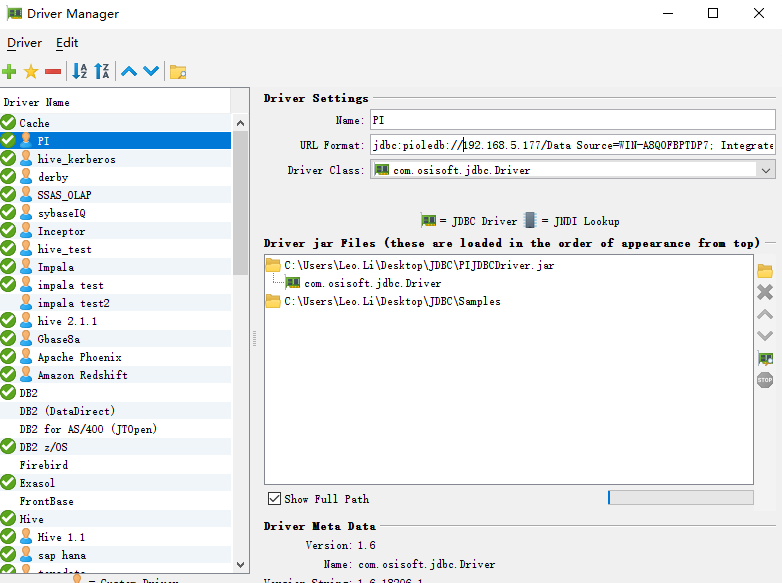Open the Edit menu
782x583 pixels.
(67, 43)
